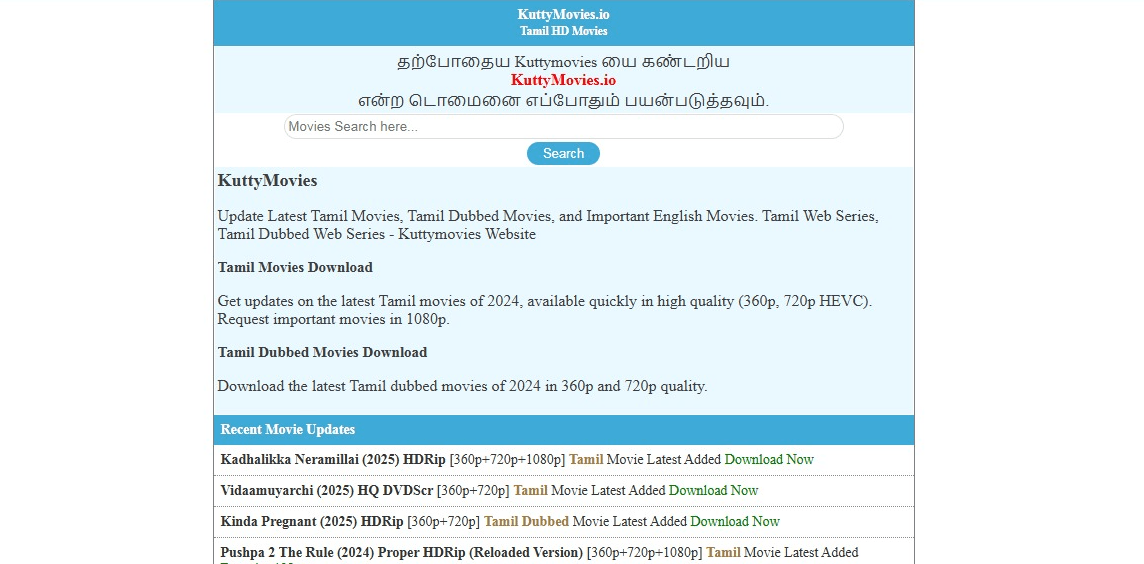Click Download Now for Kadhalikka Neramillai
This screenshot has width=1144, height=564.
point(769,460)
